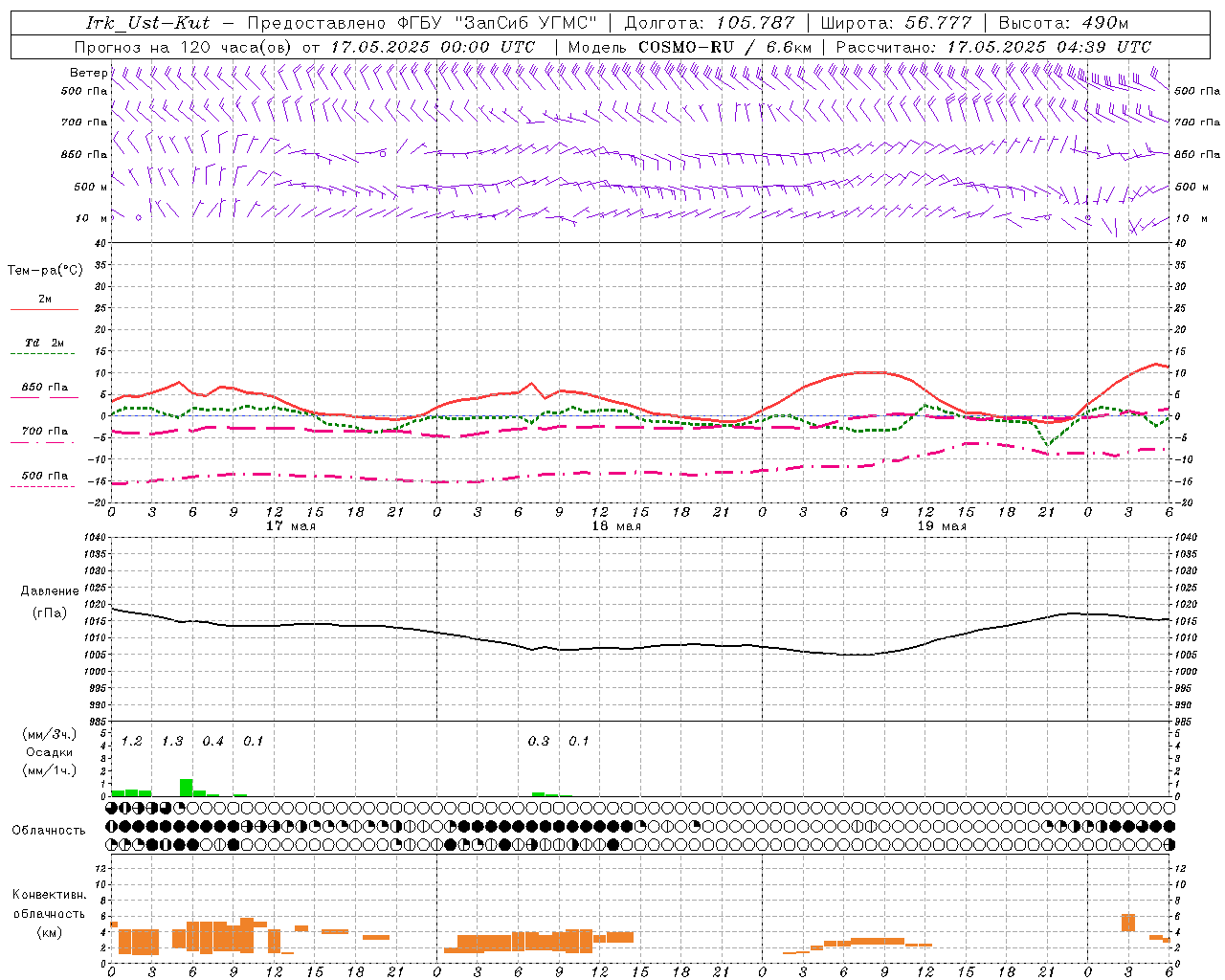Click the green dashed line under Td 2м
This screenshot has height=980, width=1225.
click(x=42, y=354)
